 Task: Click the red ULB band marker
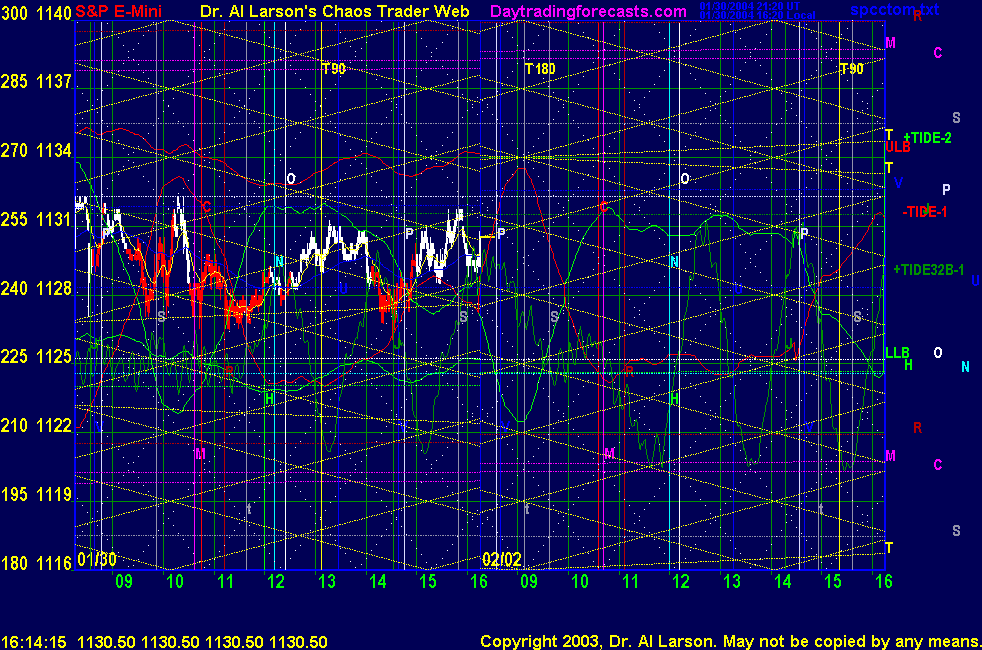click(x=897, y=147)
